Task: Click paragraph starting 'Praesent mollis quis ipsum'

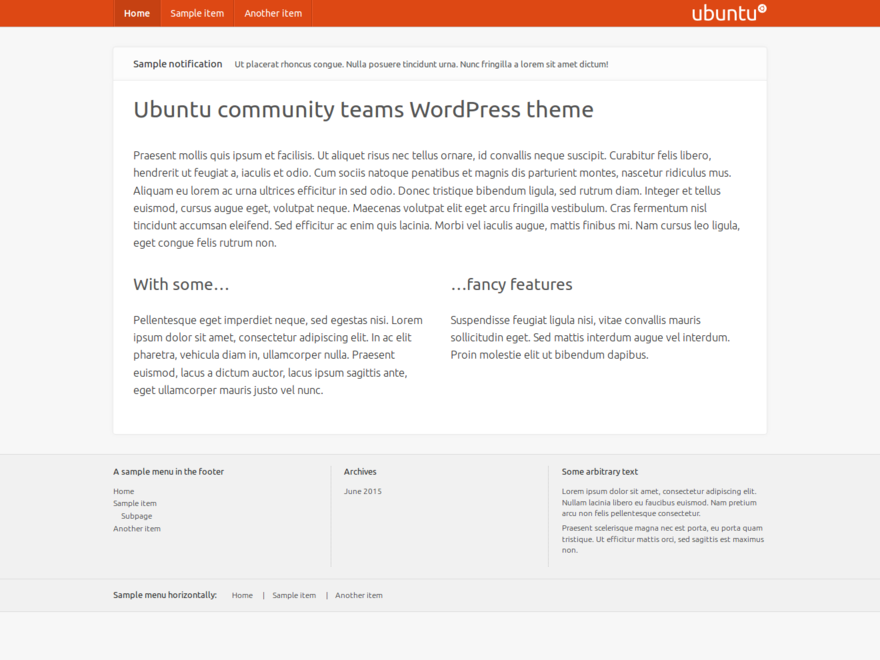Action: click(437, 199)
